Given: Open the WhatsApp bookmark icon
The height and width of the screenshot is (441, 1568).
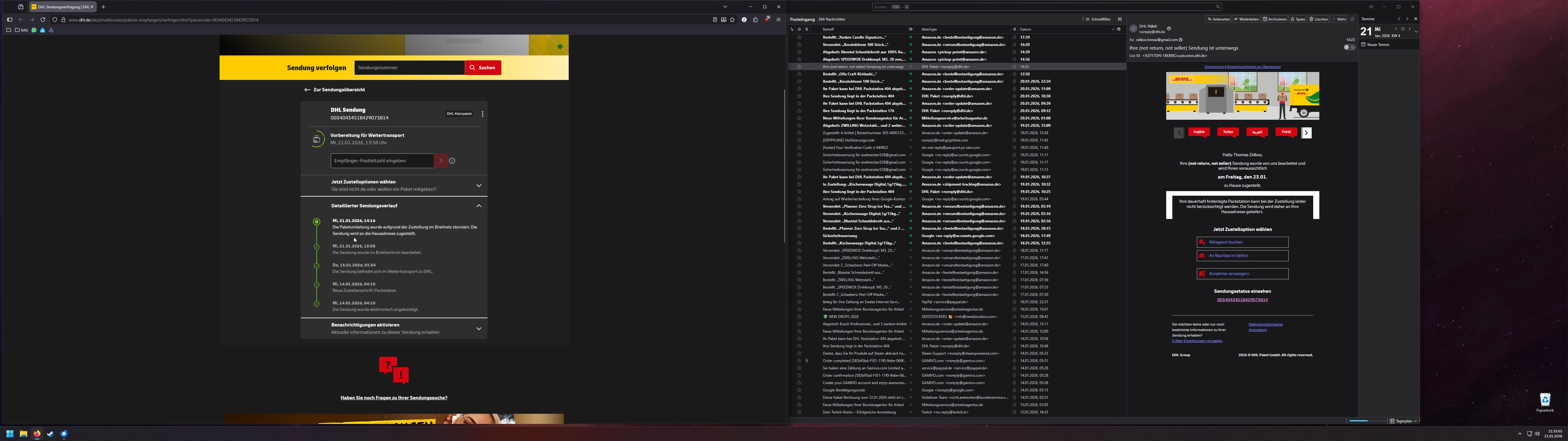Looking at the screenshot, I should (34, 30).
